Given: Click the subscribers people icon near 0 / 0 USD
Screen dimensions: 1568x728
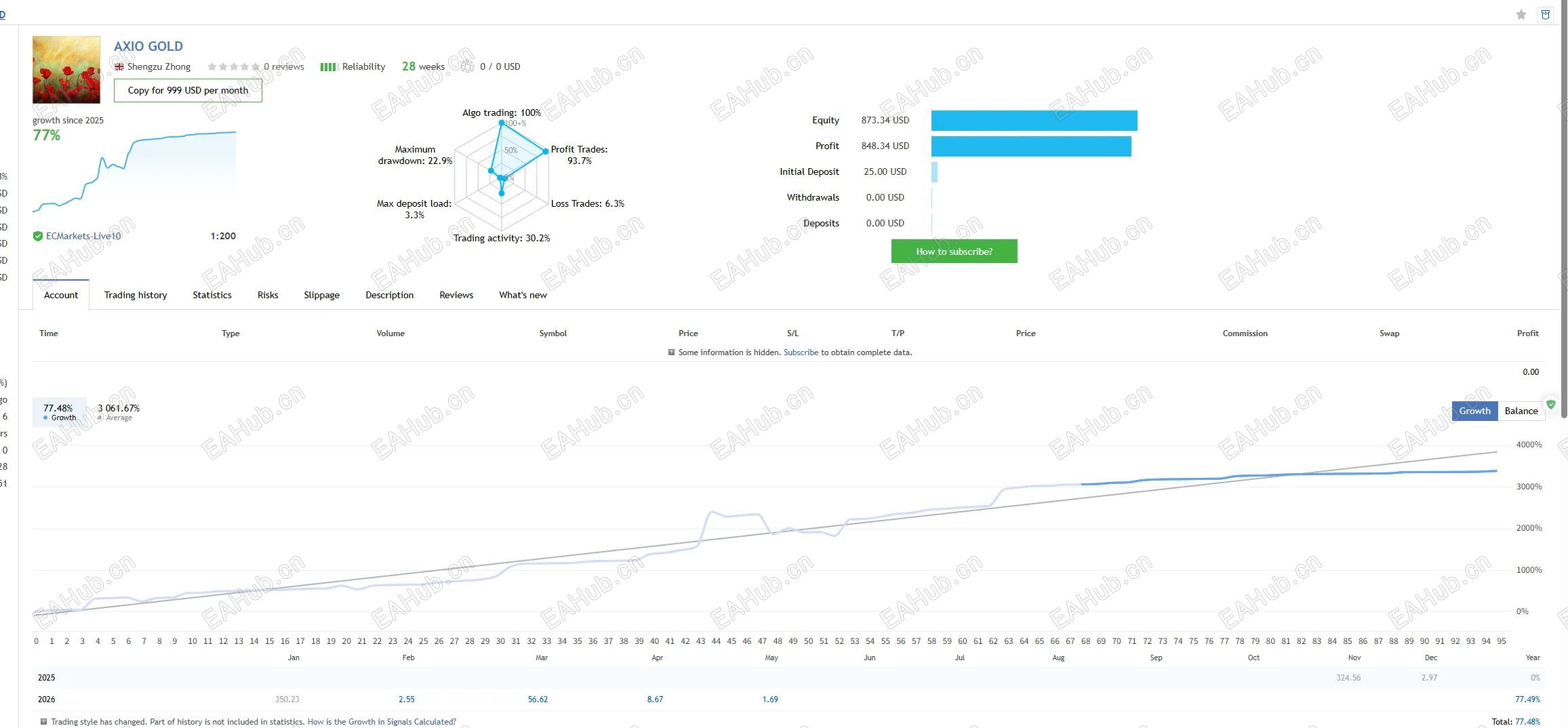Looking at the screenshot, I should click(467, 66).
